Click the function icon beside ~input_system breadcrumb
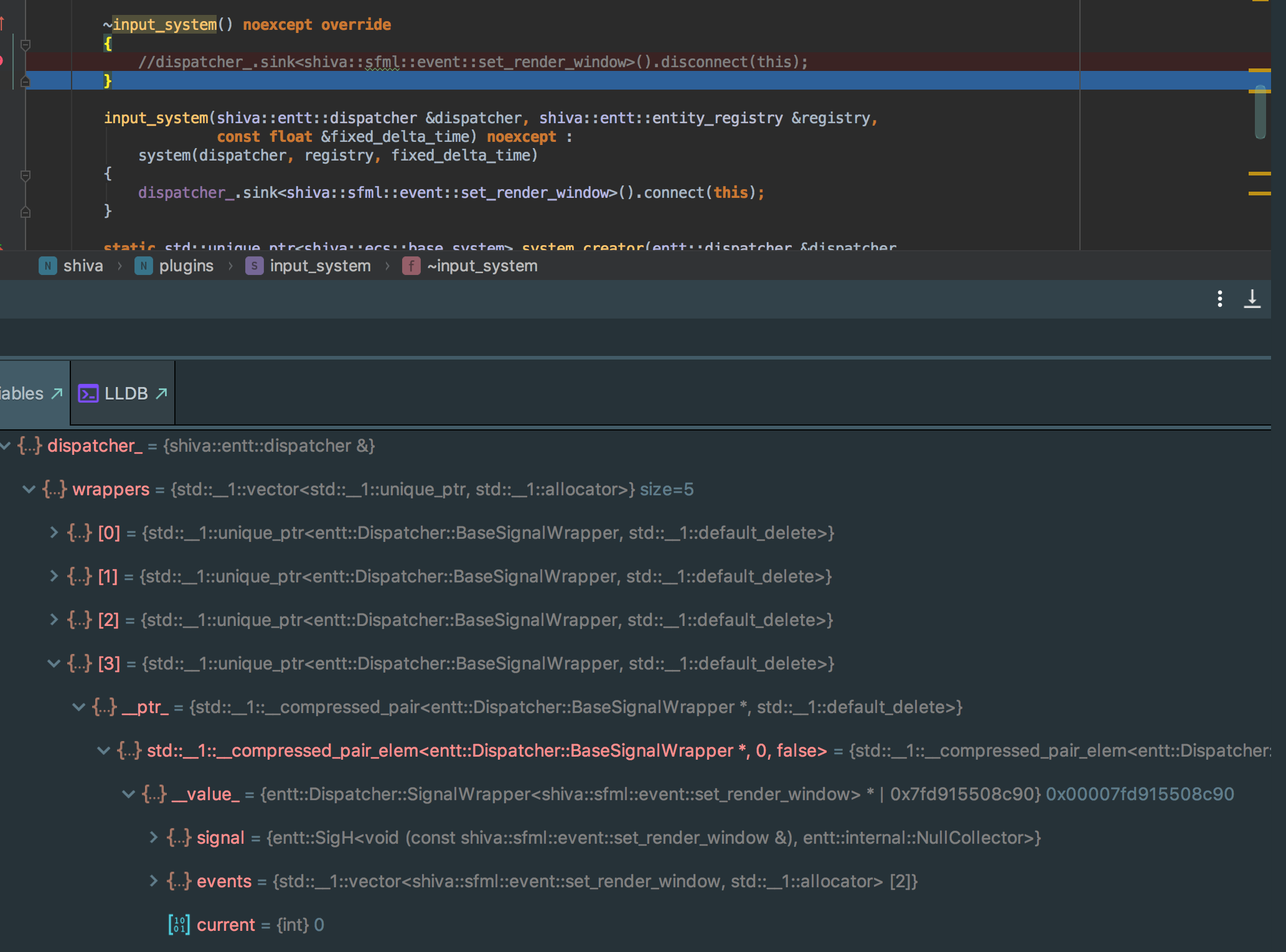The width and height of the screenshot is (1286, 952). 411,266
